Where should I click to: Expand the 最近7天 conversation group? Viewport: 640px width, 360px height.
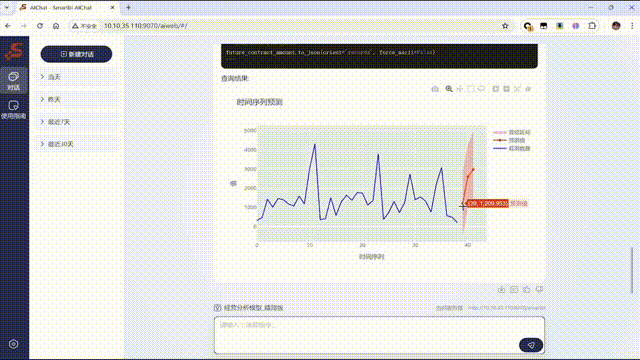coord(78,122)
